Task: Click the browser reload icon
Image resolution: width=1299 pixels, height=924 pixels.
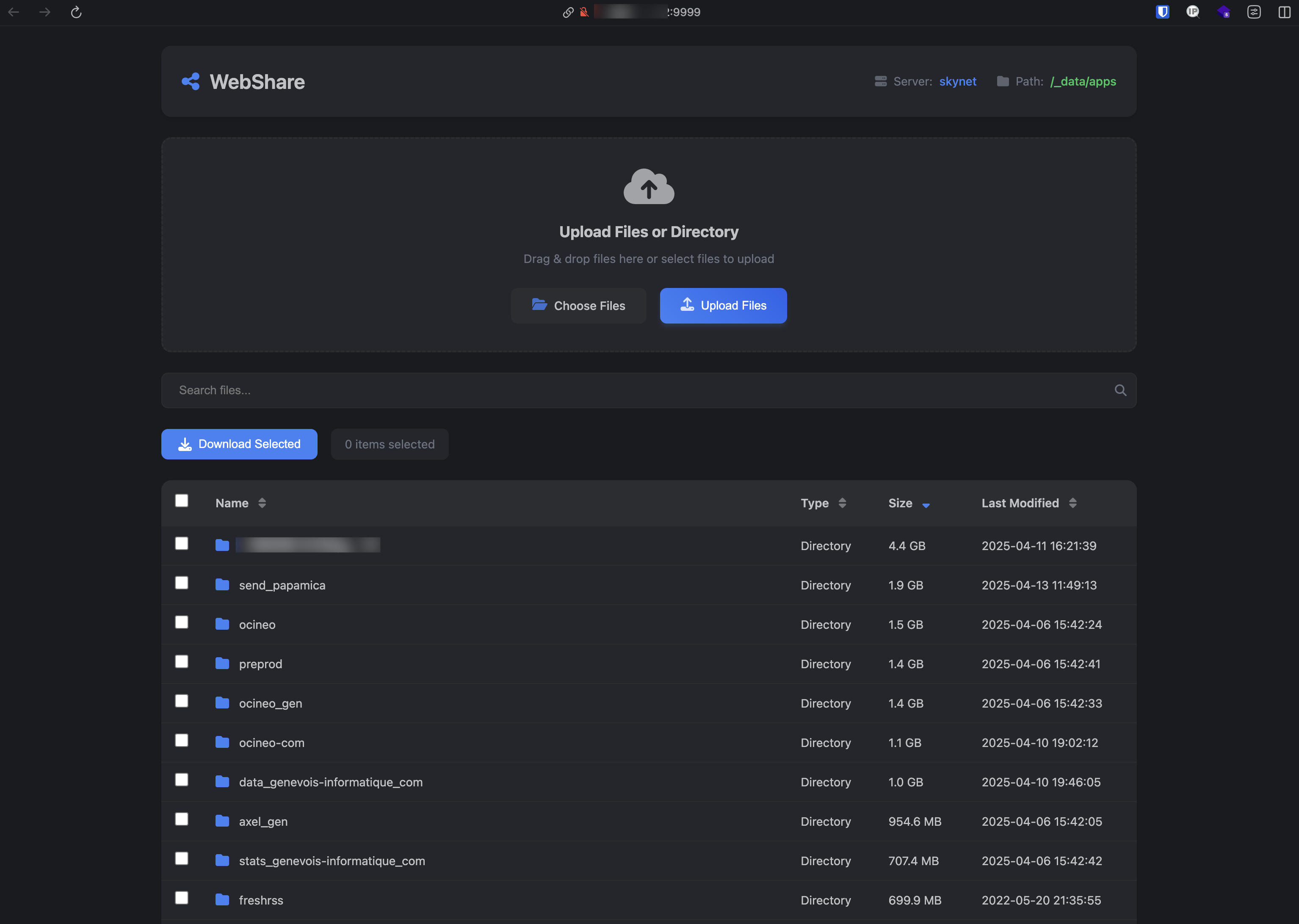Action: [x=76, y=12]
